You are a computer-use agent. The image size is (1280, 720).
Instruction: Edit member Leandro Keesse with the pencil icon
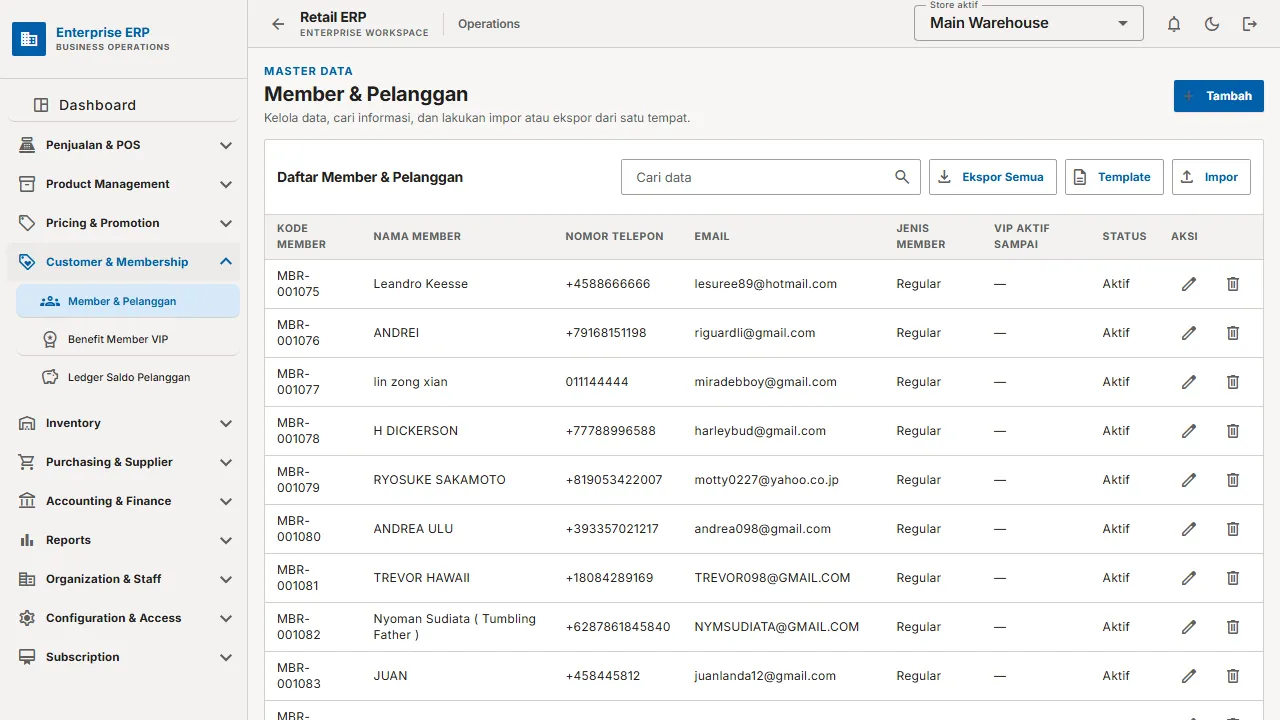click(x=1189, y=284)
